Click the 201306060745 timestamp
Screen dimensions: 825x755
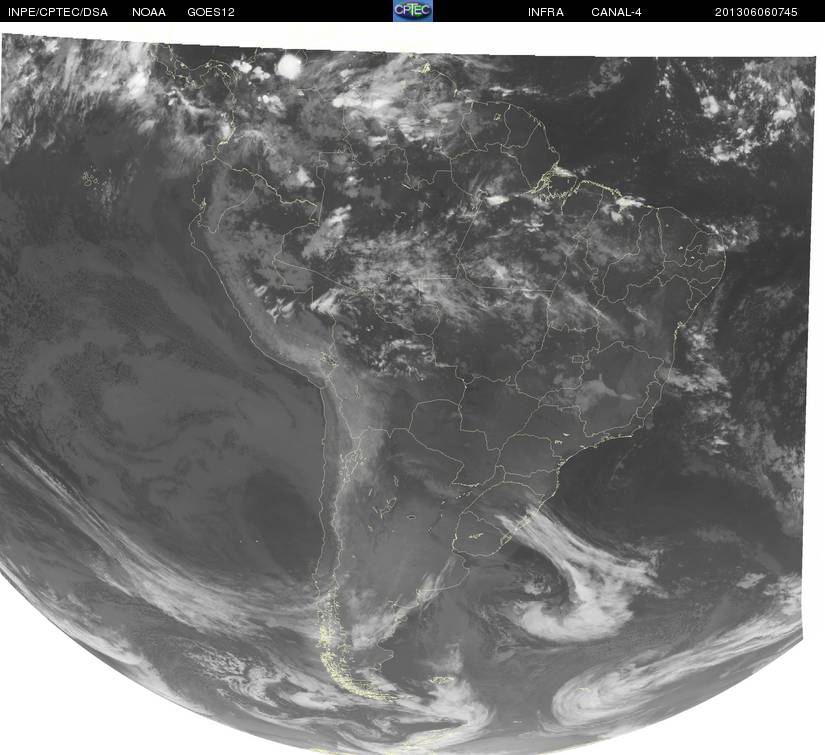(756, 12)
